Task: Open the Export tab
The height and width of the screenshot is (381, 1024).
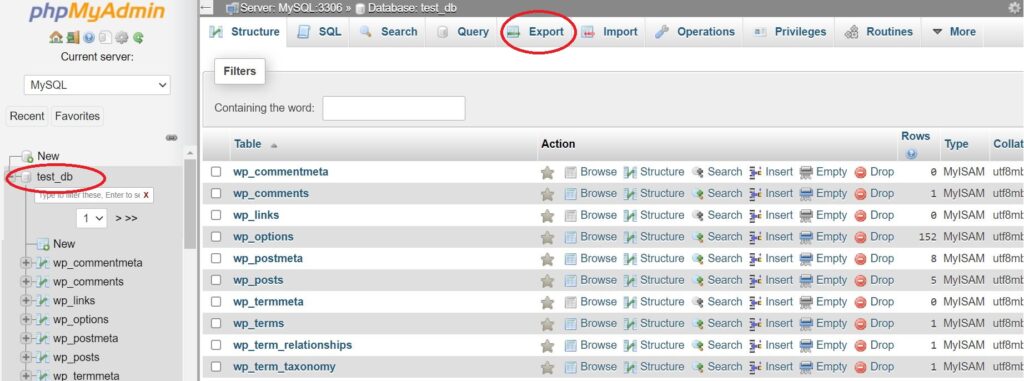Action: click(x=536, y=31)
